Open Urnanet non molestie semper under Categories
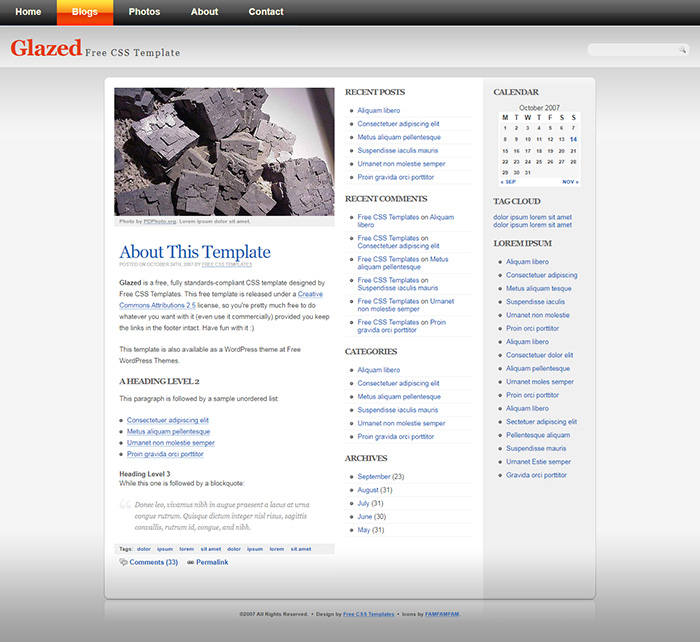Viewport: 700px width, 642px height. tap(401, 423)
